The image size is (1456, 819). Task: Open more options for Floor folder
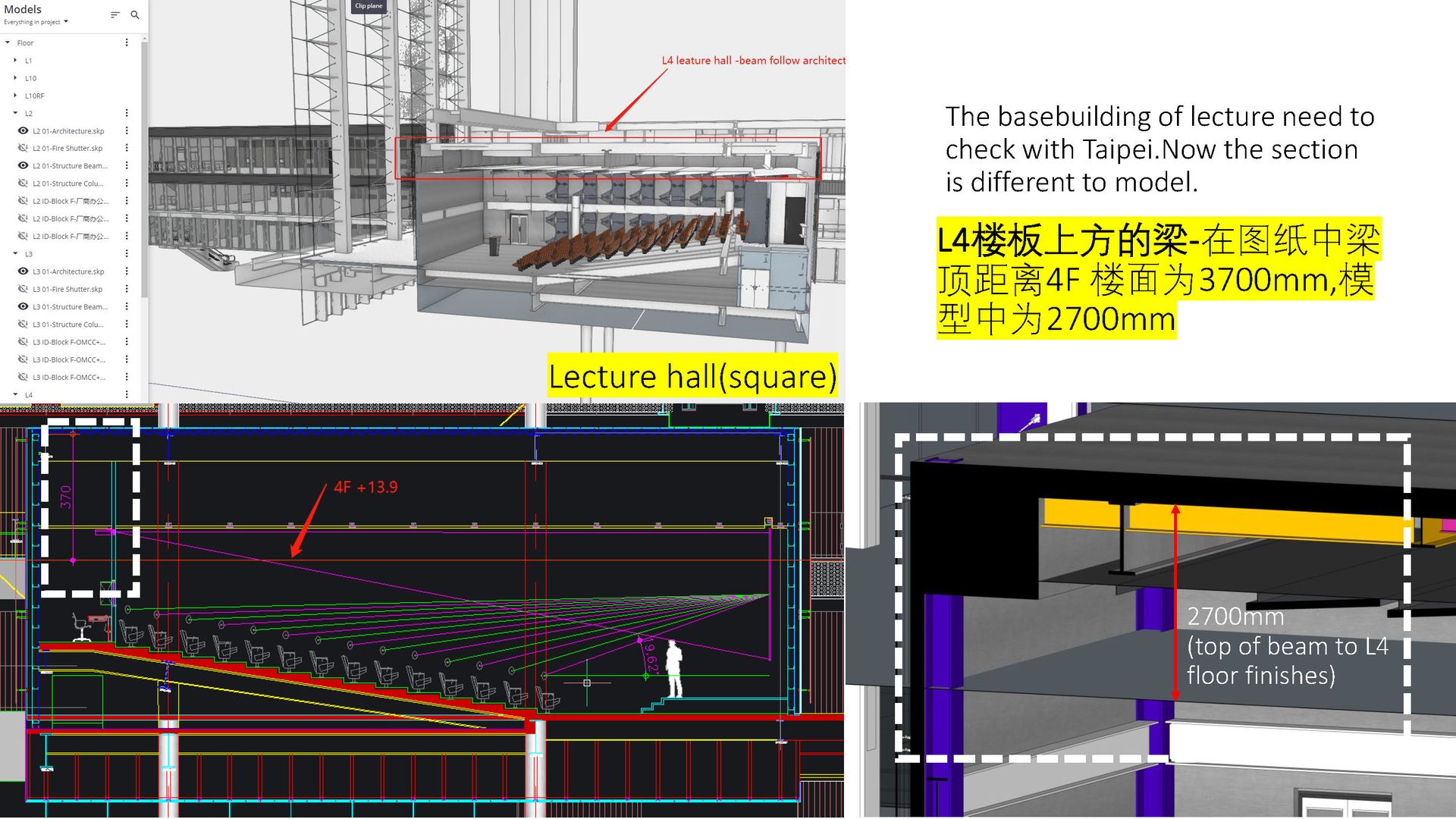(127, 43)
